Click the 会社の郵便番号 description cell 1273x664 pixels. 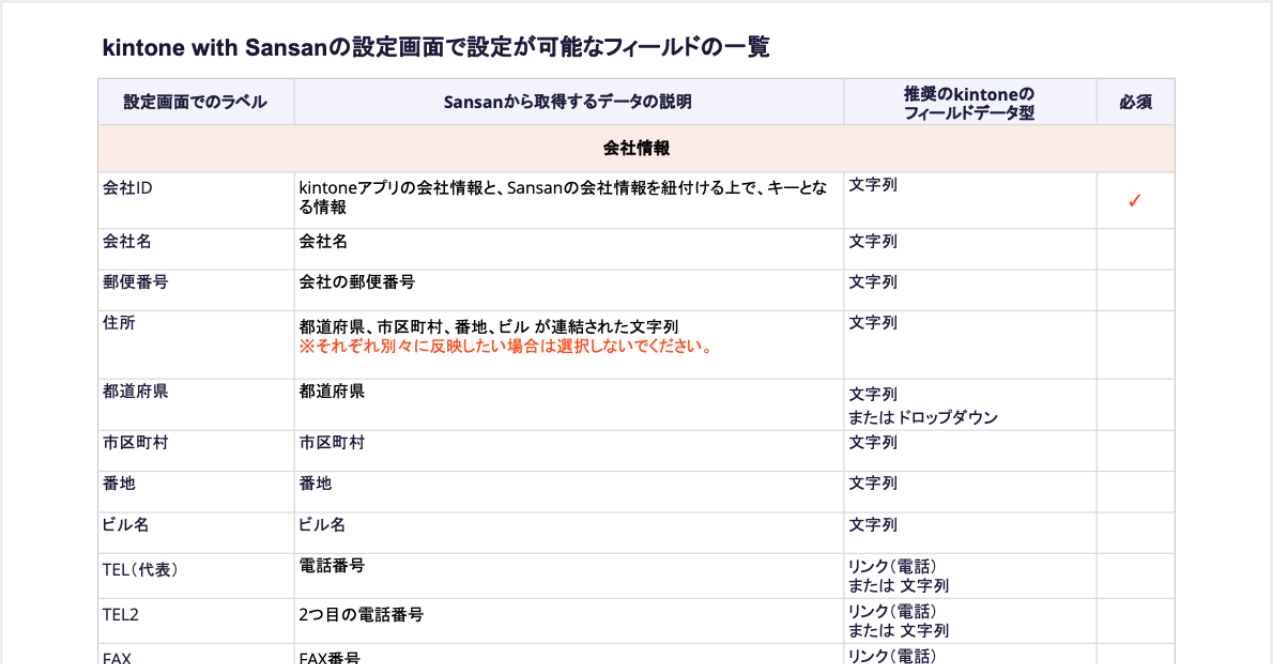coord(357,282)
